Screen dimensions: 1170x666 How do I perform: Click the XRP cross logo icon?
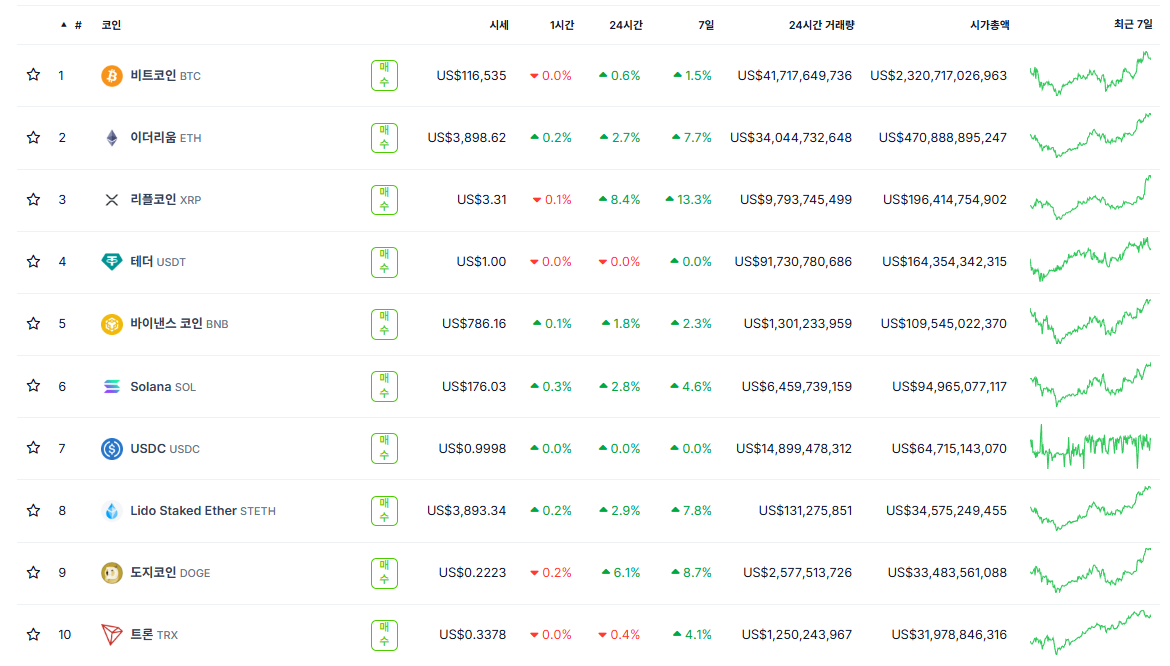click(x=111, y=200)
